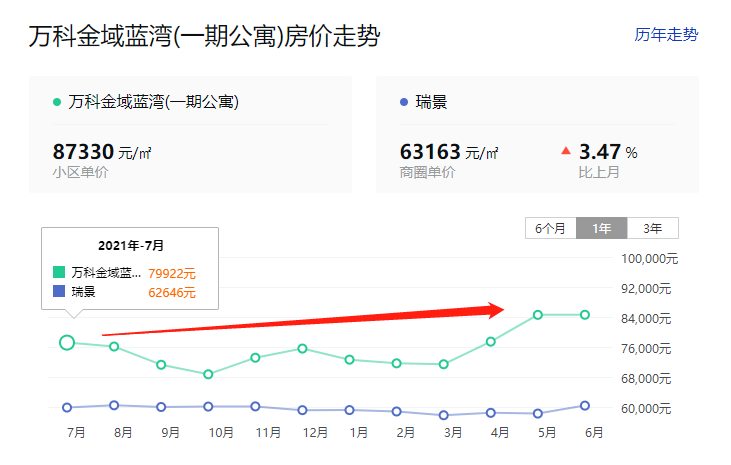Screen dimensions: 731x465
Task: Click the blue 瑞景 March data point
Action: click(444, 415)
